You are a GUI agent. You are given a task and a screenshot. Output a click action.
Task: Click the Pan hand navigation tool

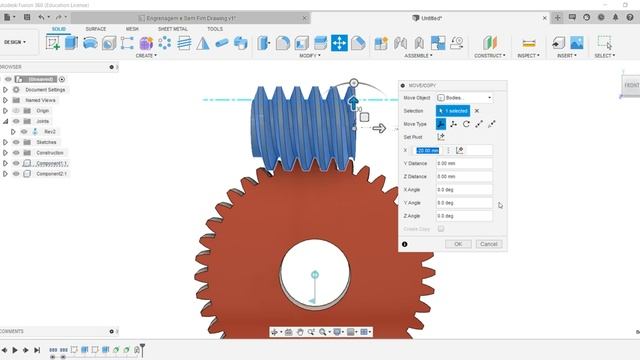point(300,332)
